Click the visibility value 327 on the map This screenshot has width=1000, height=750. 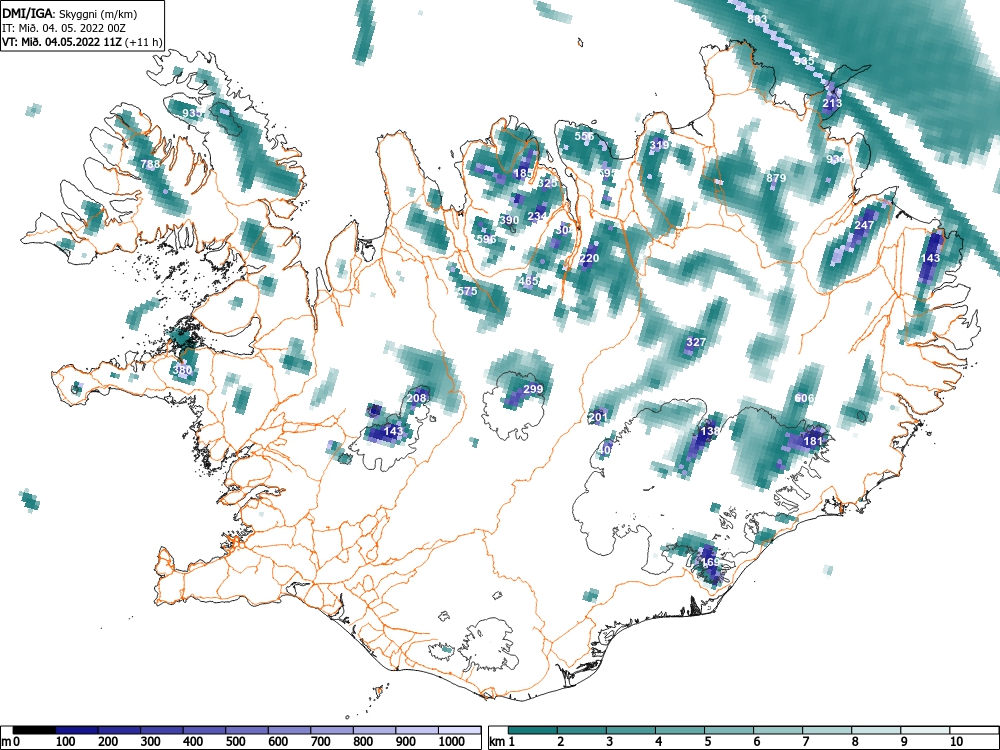tap(696, 342)
